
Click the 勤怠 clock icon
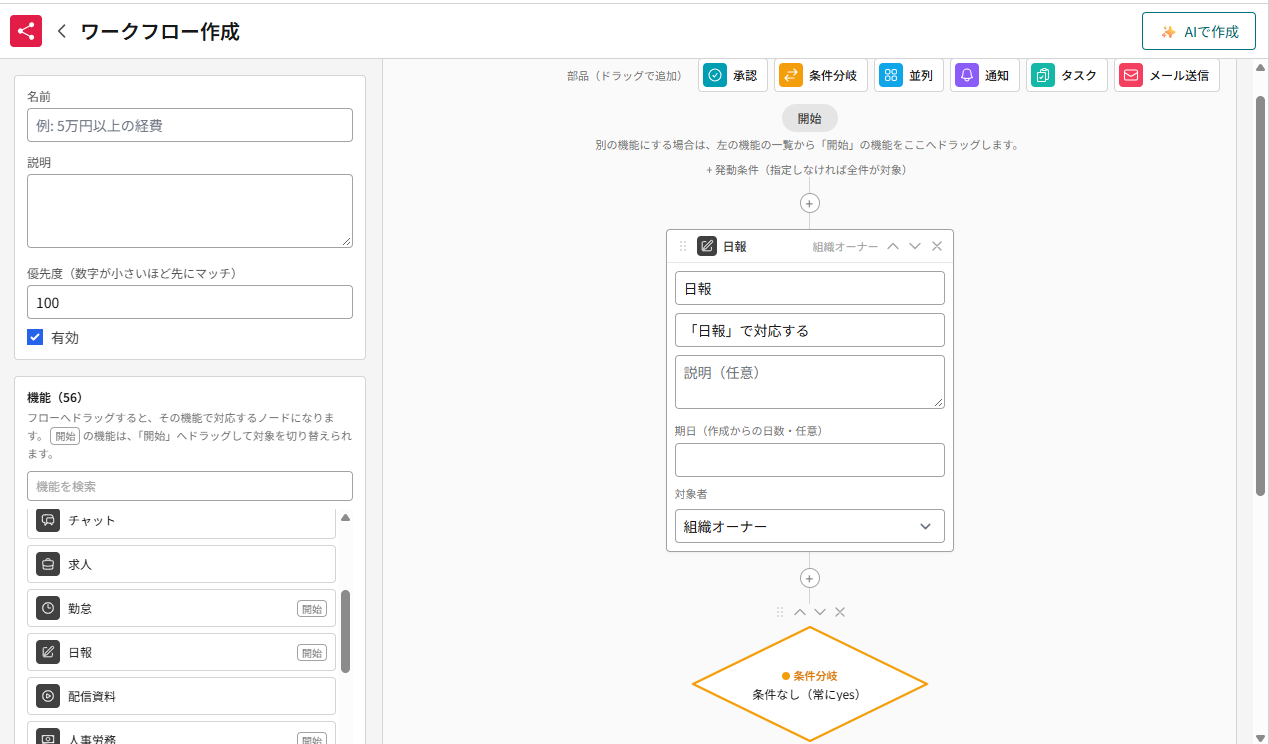pos(48,608)
